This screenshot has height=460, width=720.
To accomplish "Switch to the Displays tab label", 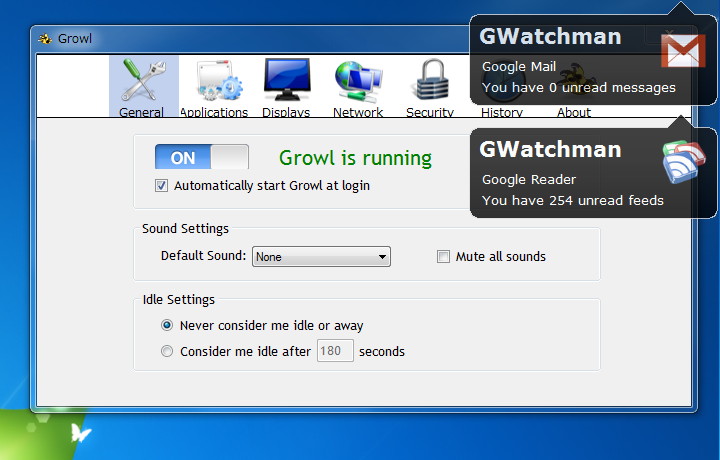I will tap(286, 112).
